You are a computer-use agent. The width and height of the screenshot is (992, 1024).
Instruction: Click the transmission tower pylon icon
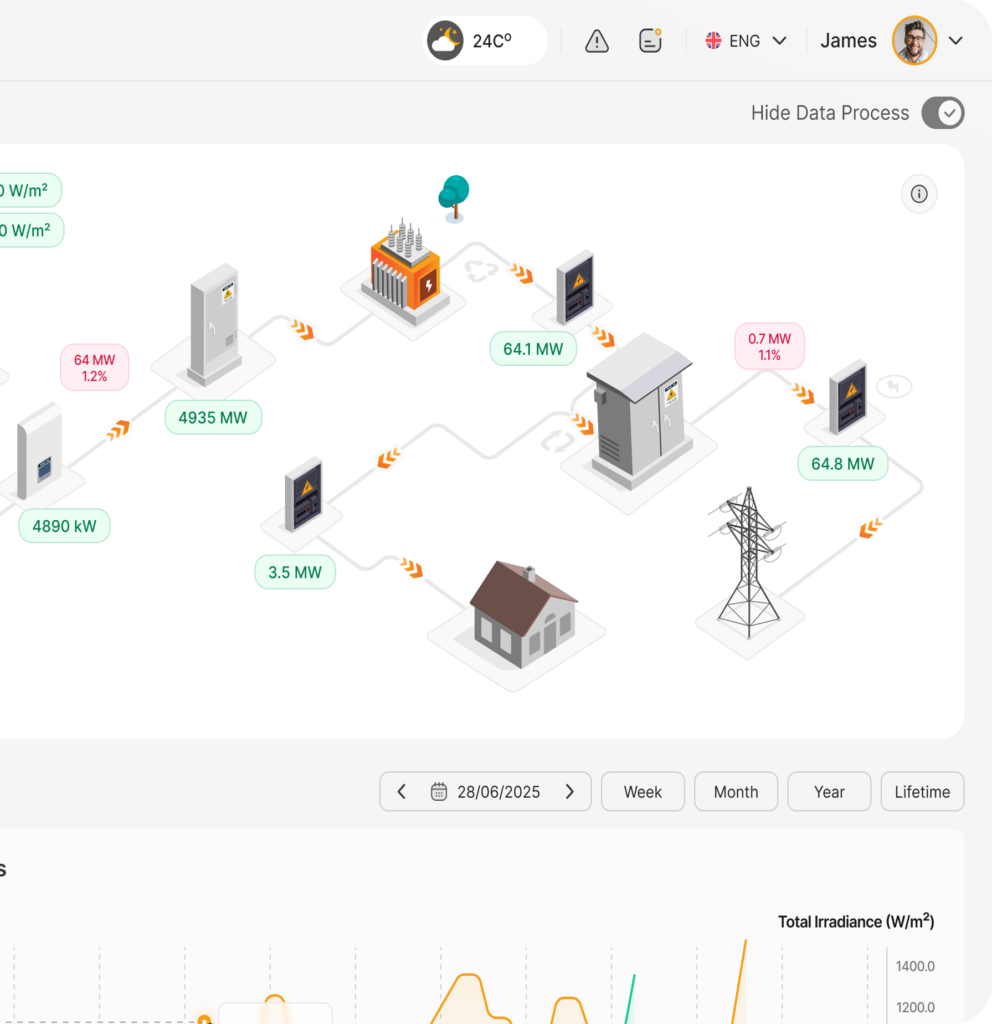pos(747,565)
